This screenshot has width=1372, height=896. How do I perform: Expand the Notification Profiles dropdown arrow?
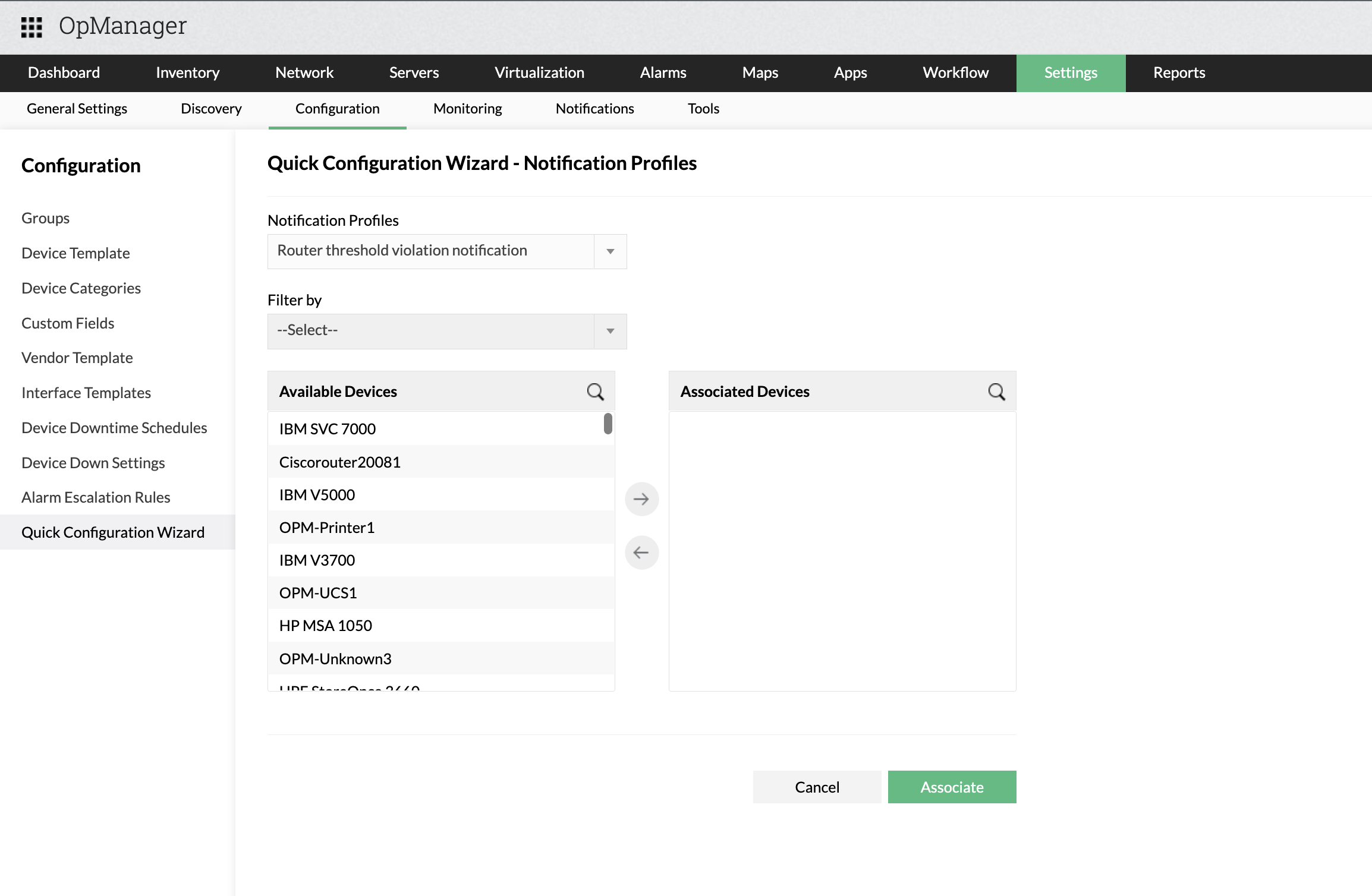pyautogui.click(x=610, y=251)
